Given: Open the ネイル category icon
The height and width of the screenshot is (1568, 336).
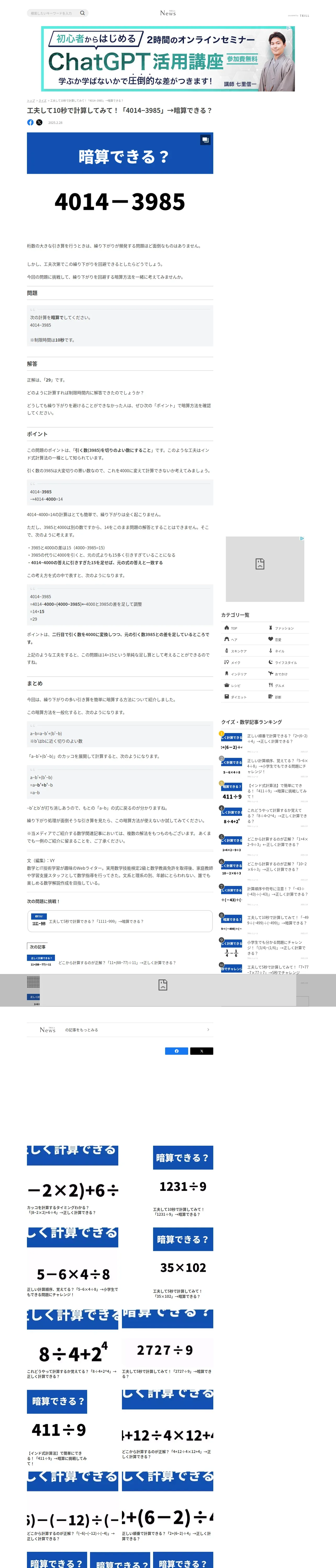Looking at the screenshot, I should [271, 651].
